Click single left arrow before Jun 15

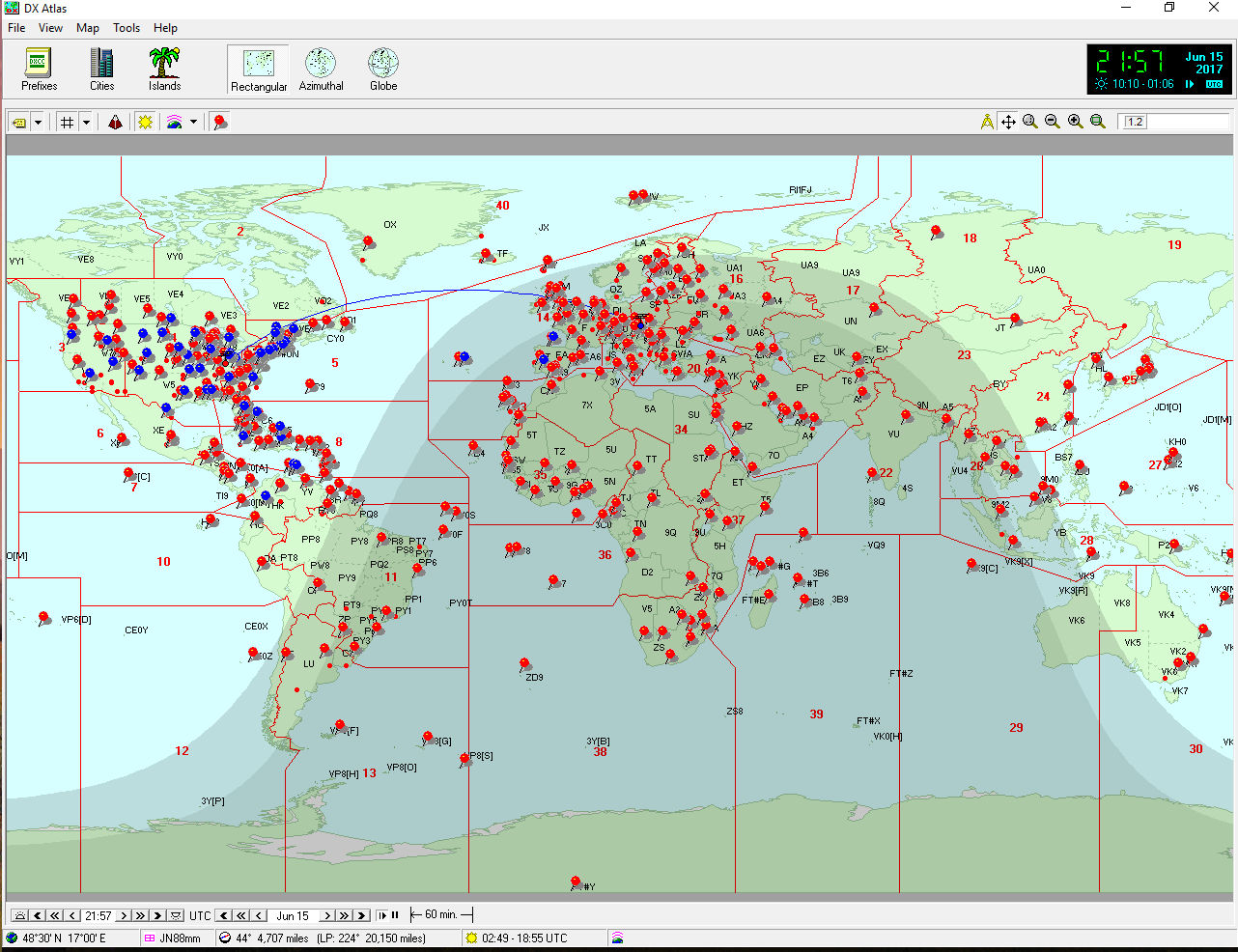point(259,915)
